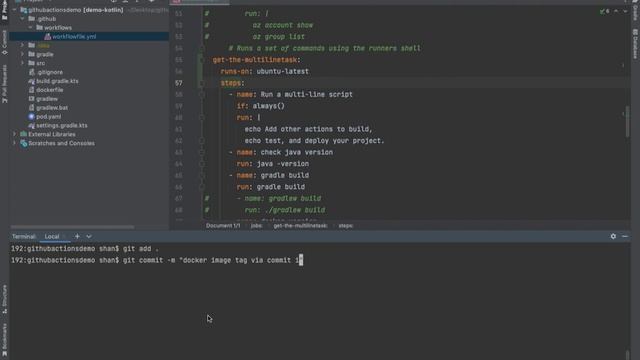Open terminal tab options dropdown arrow
This screenshot has height=360, width=640.
89,236
